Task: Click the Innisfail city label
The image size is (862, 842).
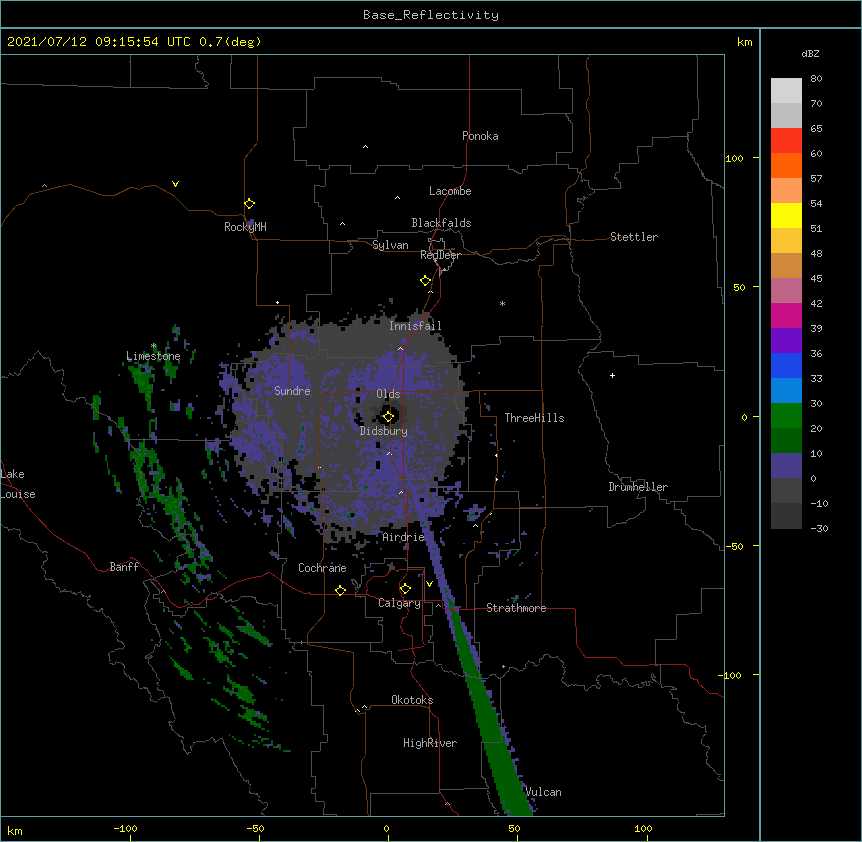Action: pos(415,326)
